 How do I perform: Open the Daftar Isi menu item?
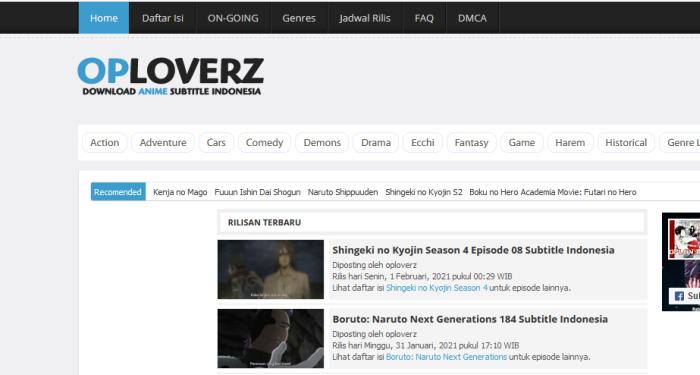tap(162, 18)
